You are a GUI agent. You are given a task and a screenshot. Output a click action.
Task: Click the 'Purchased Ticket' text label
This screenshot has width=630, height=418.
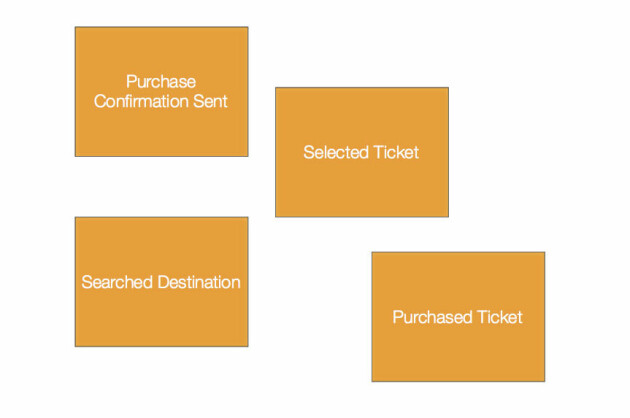tap(457, 317)
